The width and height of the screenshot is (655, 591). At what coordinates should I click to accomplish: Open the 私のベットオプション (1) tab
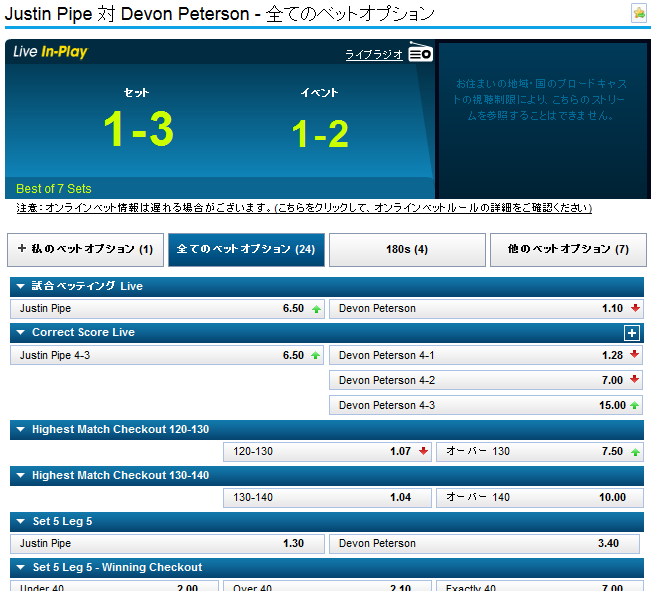[84, 249]
